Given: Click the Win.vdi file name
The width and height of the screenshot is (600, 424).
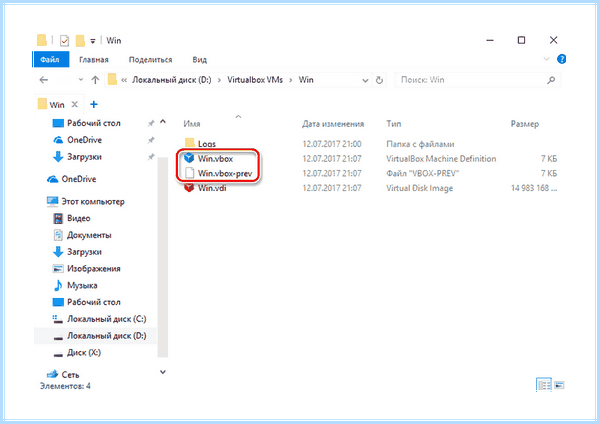Looking at the screenshot, I should (212, 188).
